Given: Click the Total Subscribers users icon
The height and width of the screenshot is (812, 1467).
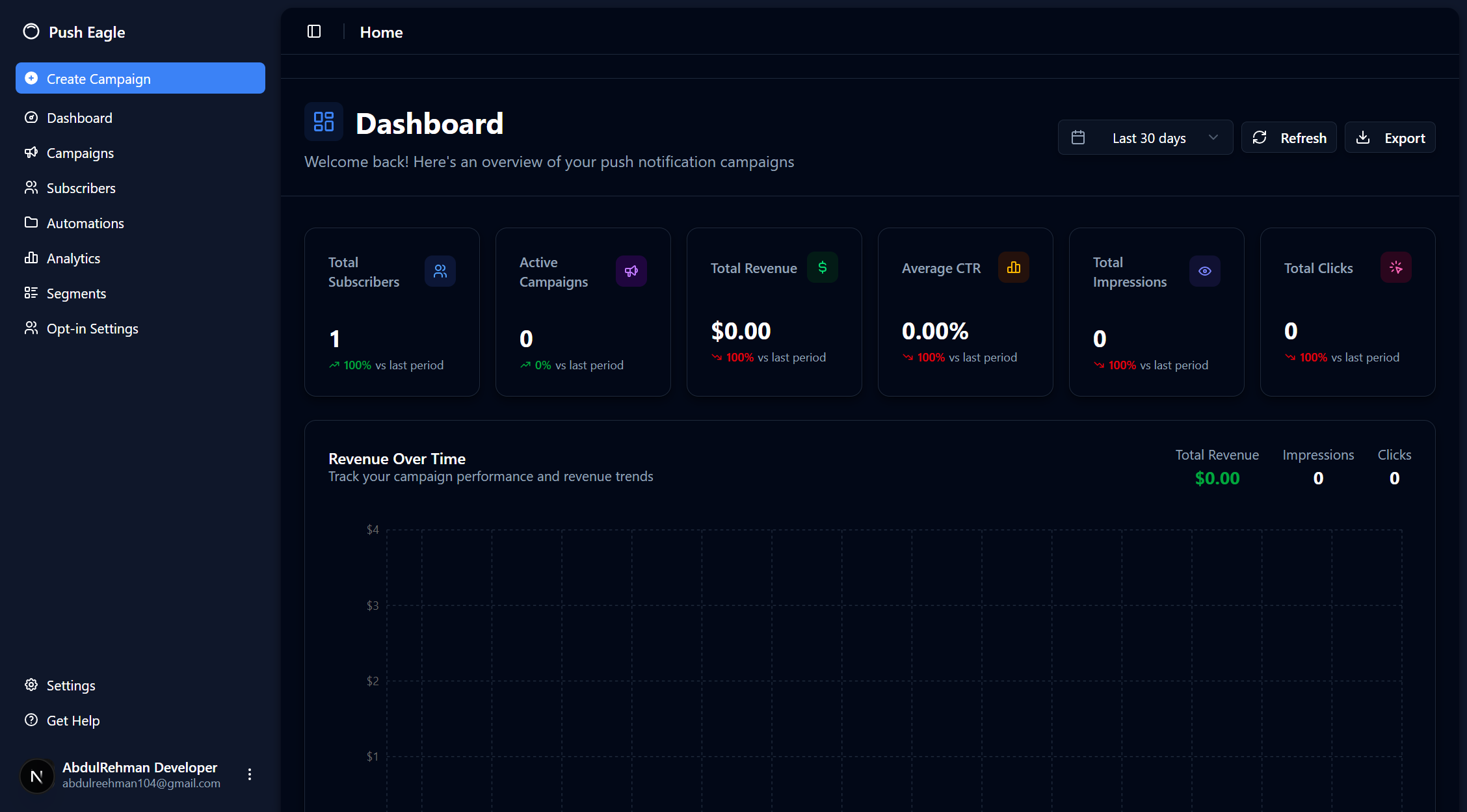Looking at the screenshot, I should tap(440, 271).
